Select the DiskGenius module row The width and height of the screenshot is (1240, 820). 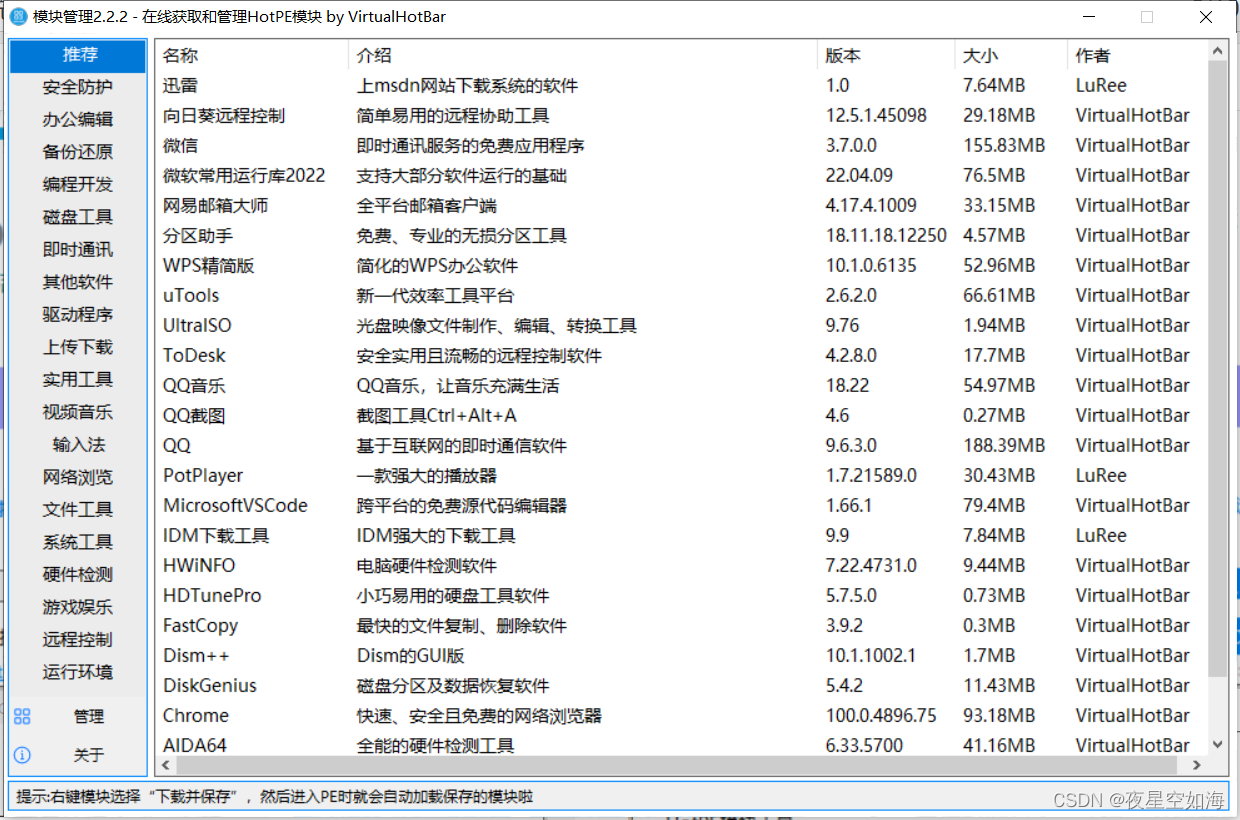tap(681, 685)
